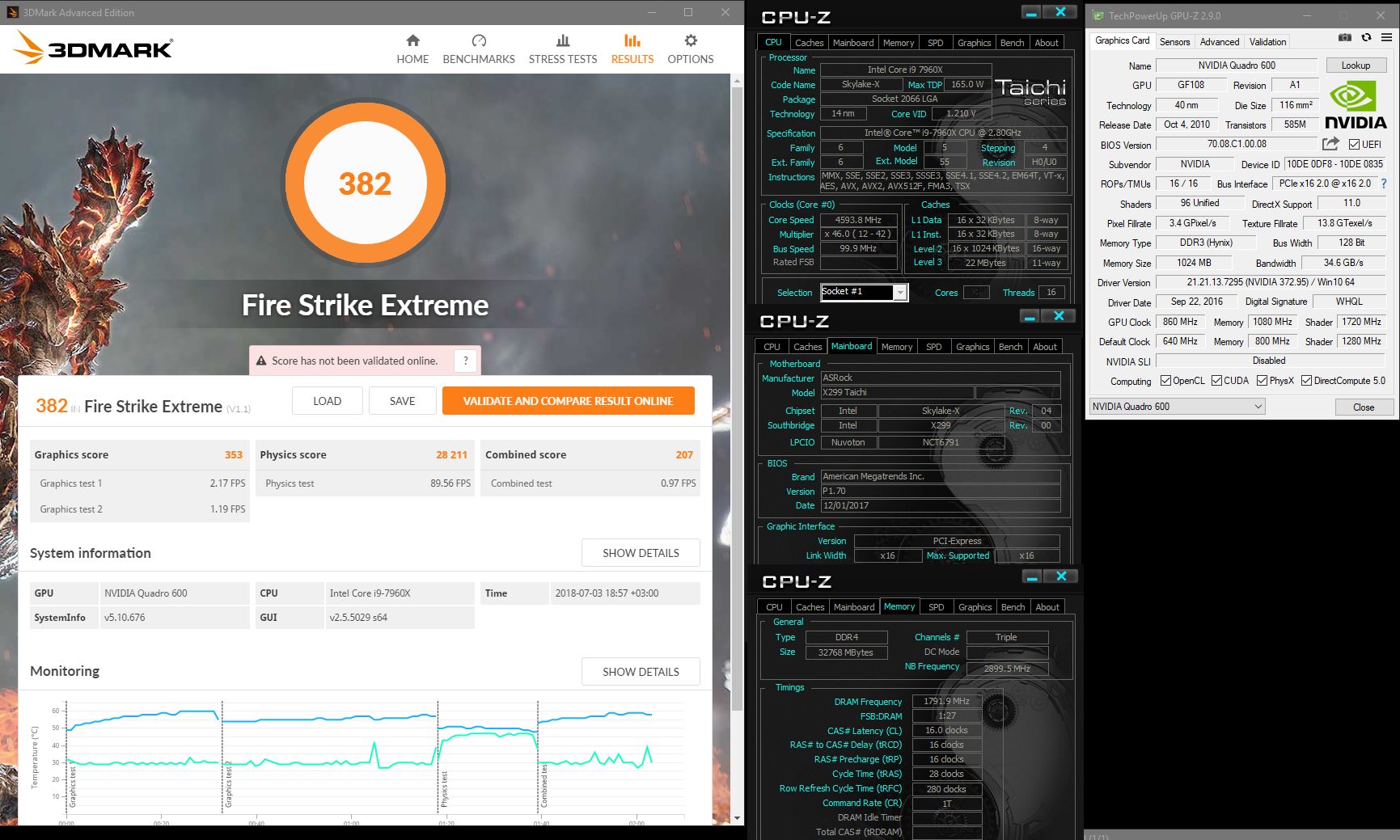Show details for System information

tap(641, 553)
